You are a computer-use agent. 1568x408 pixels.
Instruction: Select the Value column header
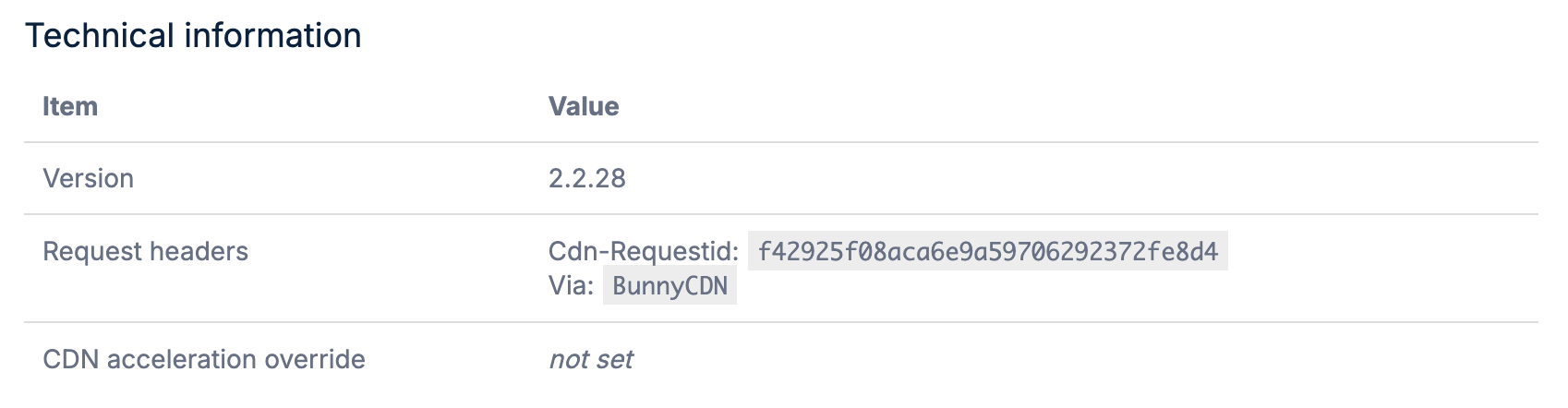point(584,106)
